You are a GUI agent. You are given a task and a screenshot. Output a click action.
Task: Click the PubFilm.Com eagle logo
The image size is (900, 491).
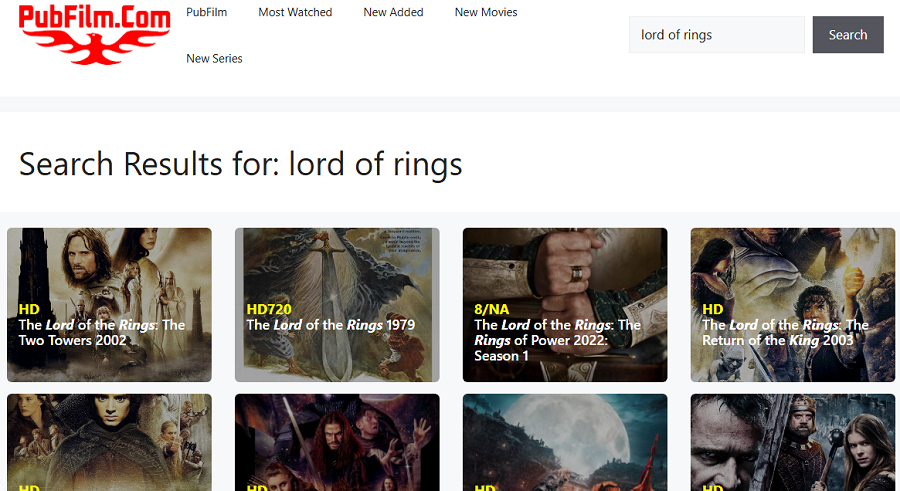94,34
